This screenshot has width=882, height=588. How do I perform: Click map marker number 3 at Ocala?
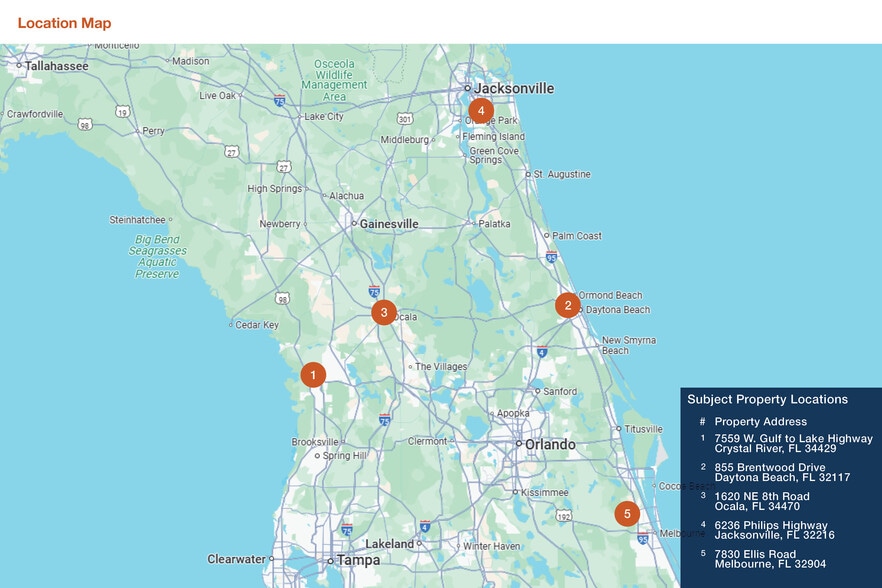tap(384, 312)
